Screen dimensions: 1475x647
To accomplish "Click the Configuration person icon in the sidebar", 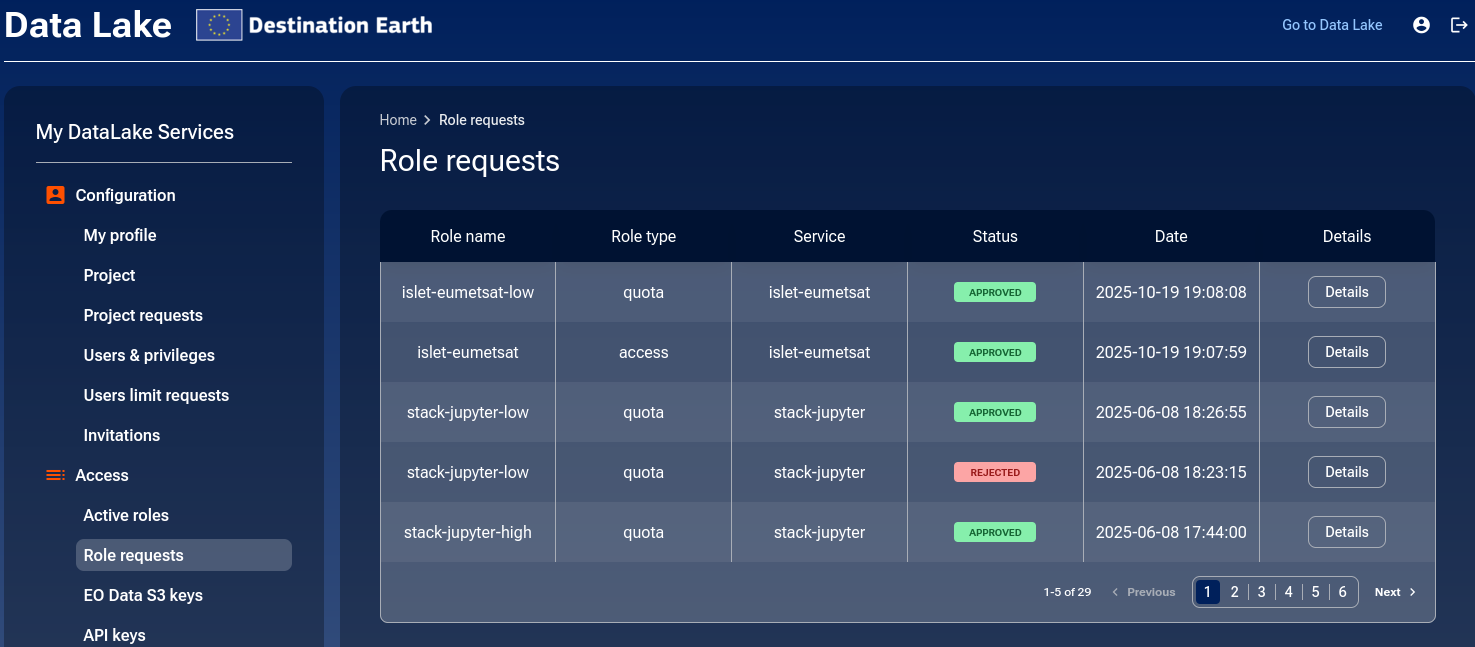I will (54, 194).
